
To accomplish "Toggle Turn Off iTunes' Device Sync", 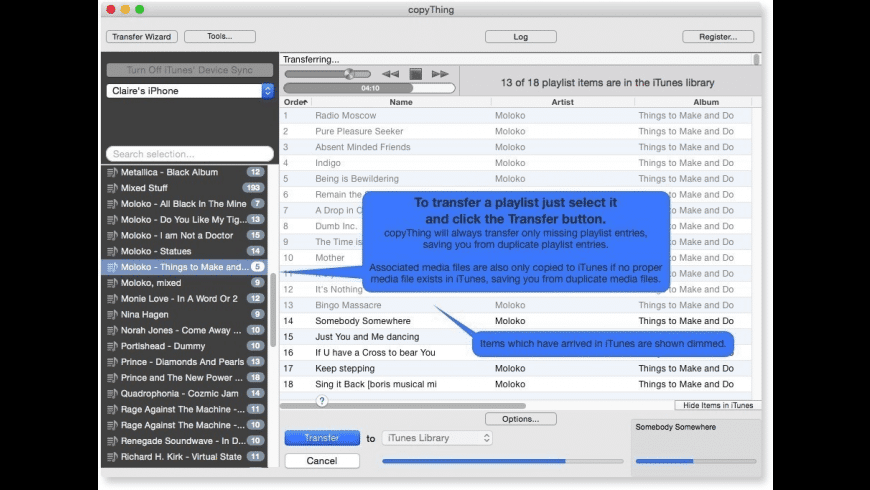I will 189,70.
